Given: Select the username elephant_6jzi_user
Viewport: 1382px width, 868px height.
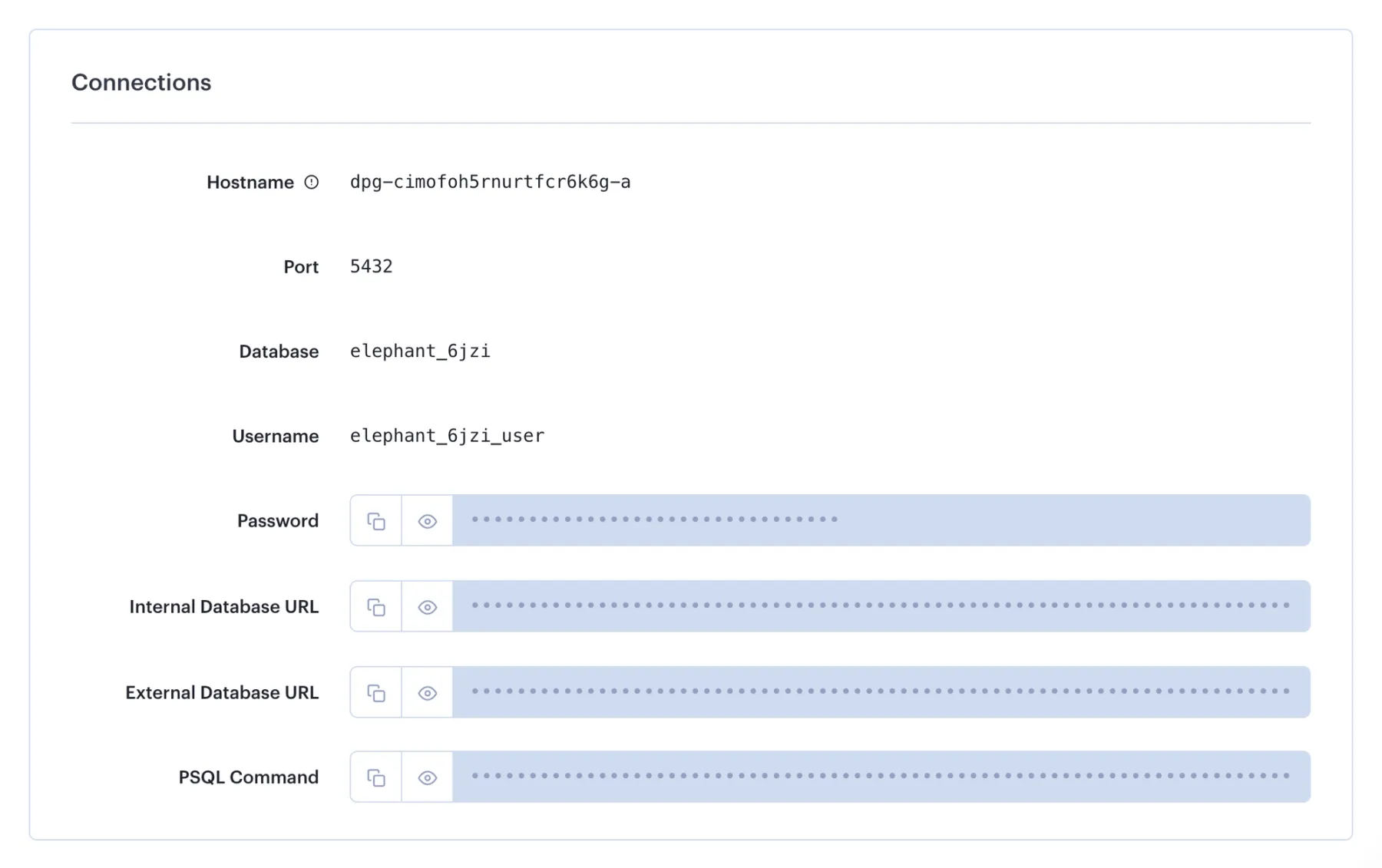Looking at the screenshot, I should pyautogui.click(x=446, y=435).
